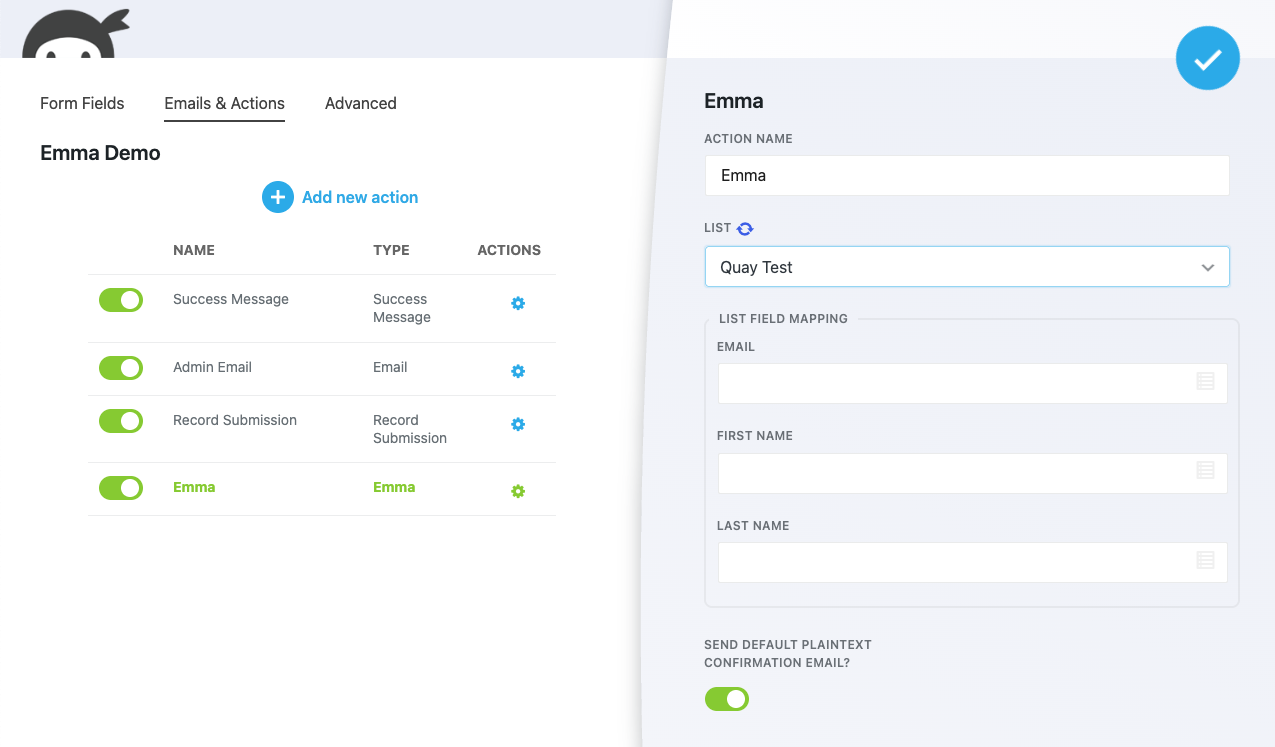Open merge tags icon in Last Name field
The image size is (1275, 747).
(1205, 560)
